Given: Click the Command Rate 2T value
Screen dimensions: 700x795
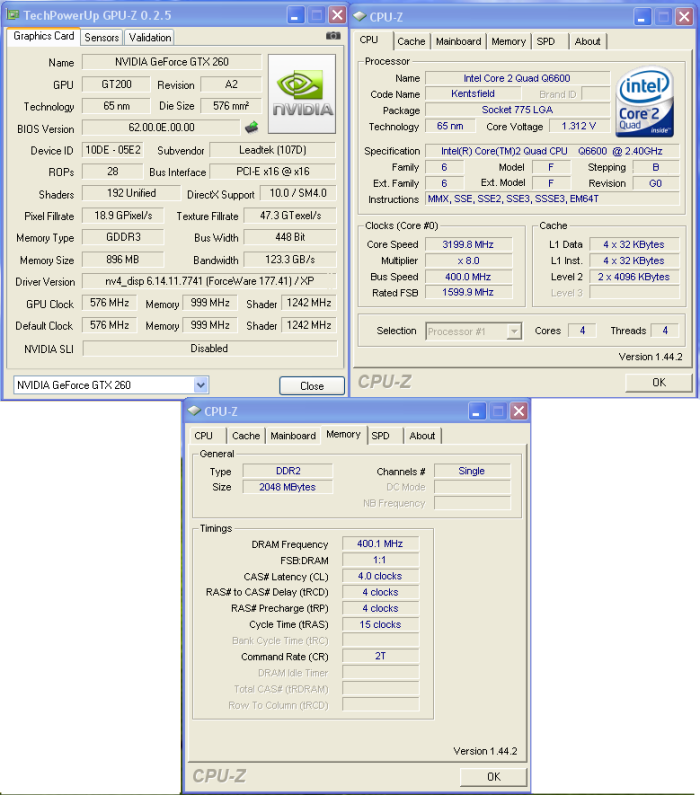Looking at the screenshot, I should (380, 656).
